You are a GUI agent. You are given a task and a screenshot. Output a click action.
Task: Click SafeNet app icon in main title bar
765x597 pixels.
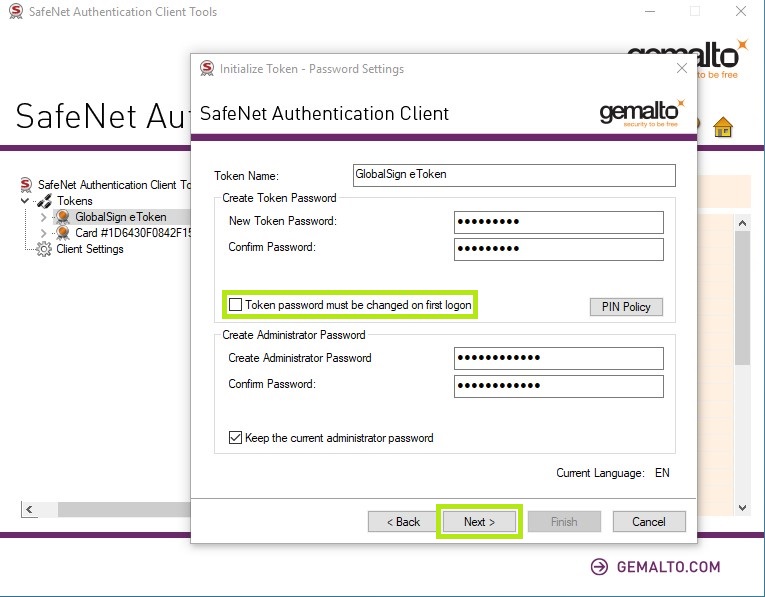pyautogui.click(x=16, y=11)
